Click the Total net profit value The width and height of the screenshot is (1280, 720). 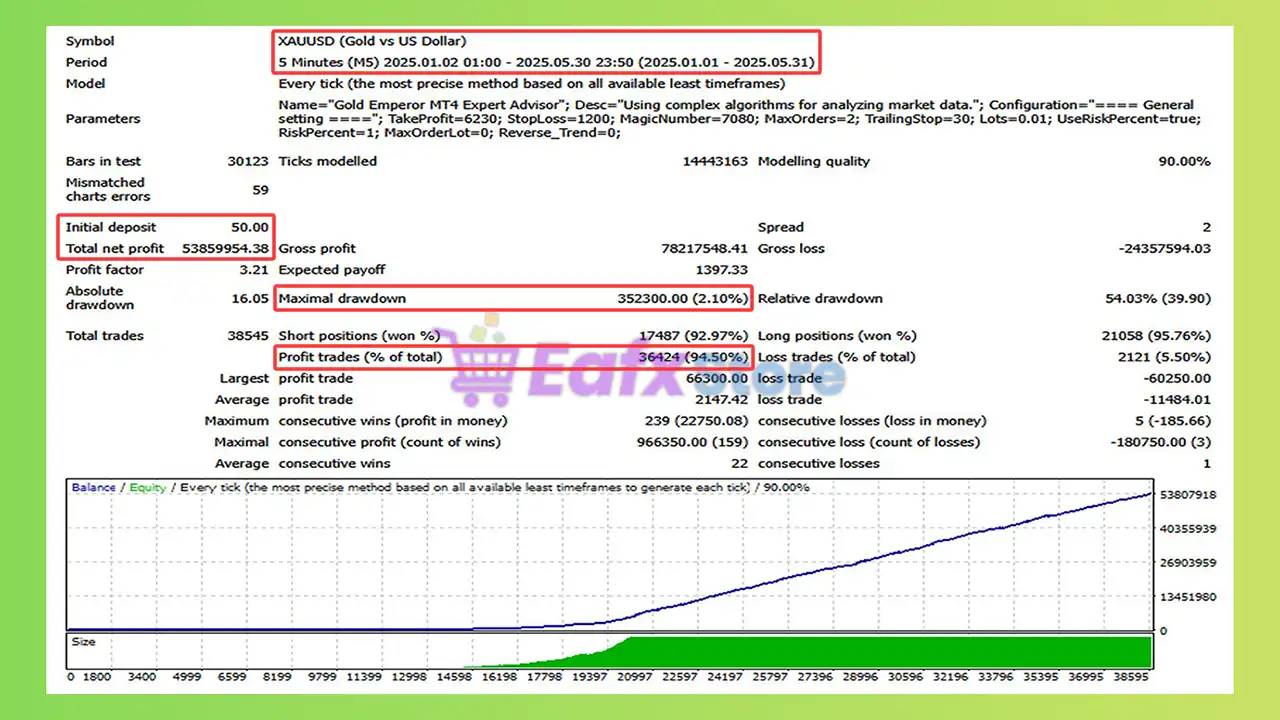click(x=226, y=248)
